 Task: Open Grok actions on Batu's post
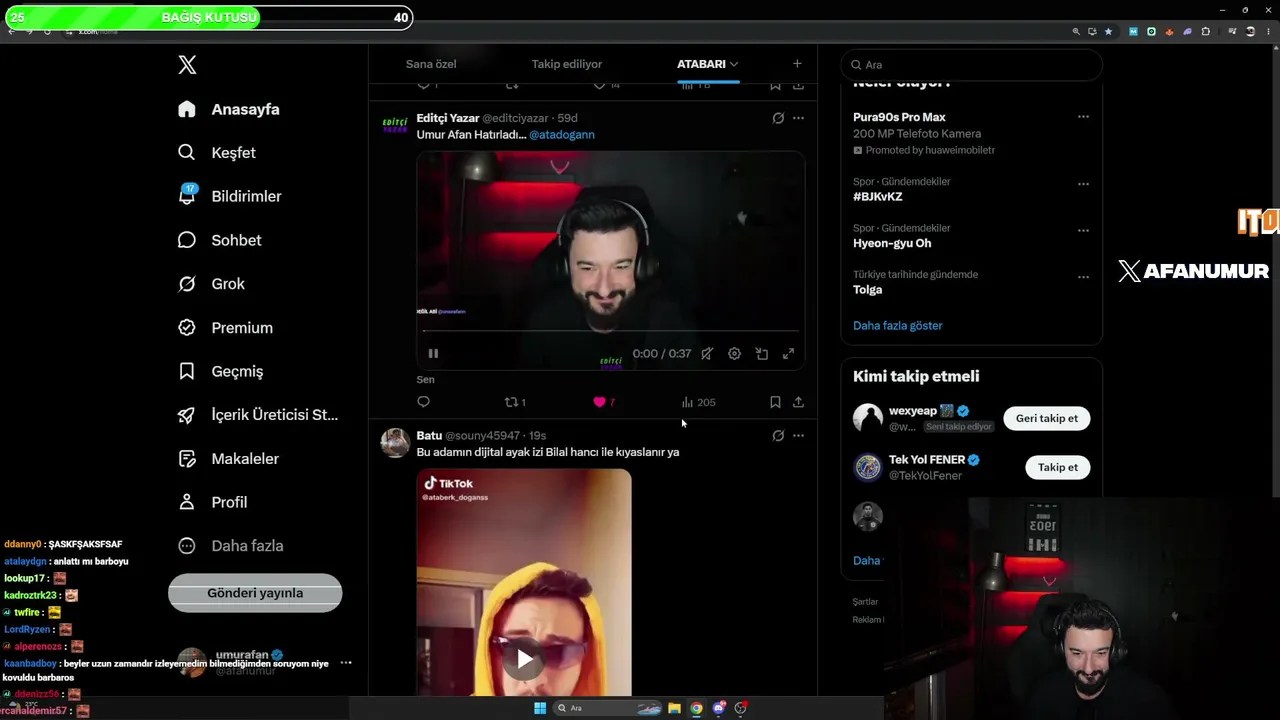[x=778, y=436]
